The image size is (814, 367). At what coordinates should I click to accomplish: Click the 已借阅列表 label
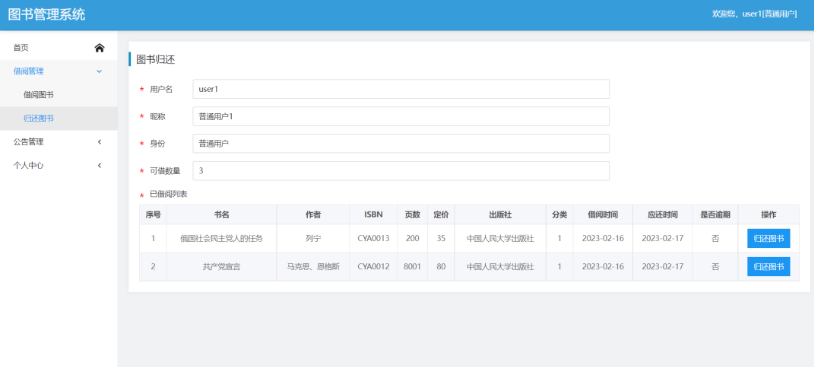point(168,195)
